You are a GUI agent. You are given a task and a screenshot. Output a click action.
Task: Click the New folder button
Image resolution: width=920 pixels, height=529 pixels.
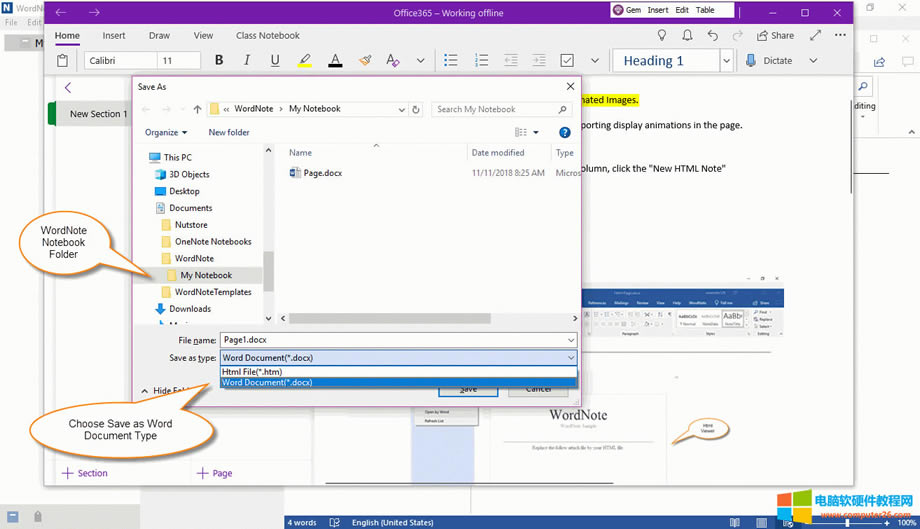pyautogui.click(x=229, y=132)
